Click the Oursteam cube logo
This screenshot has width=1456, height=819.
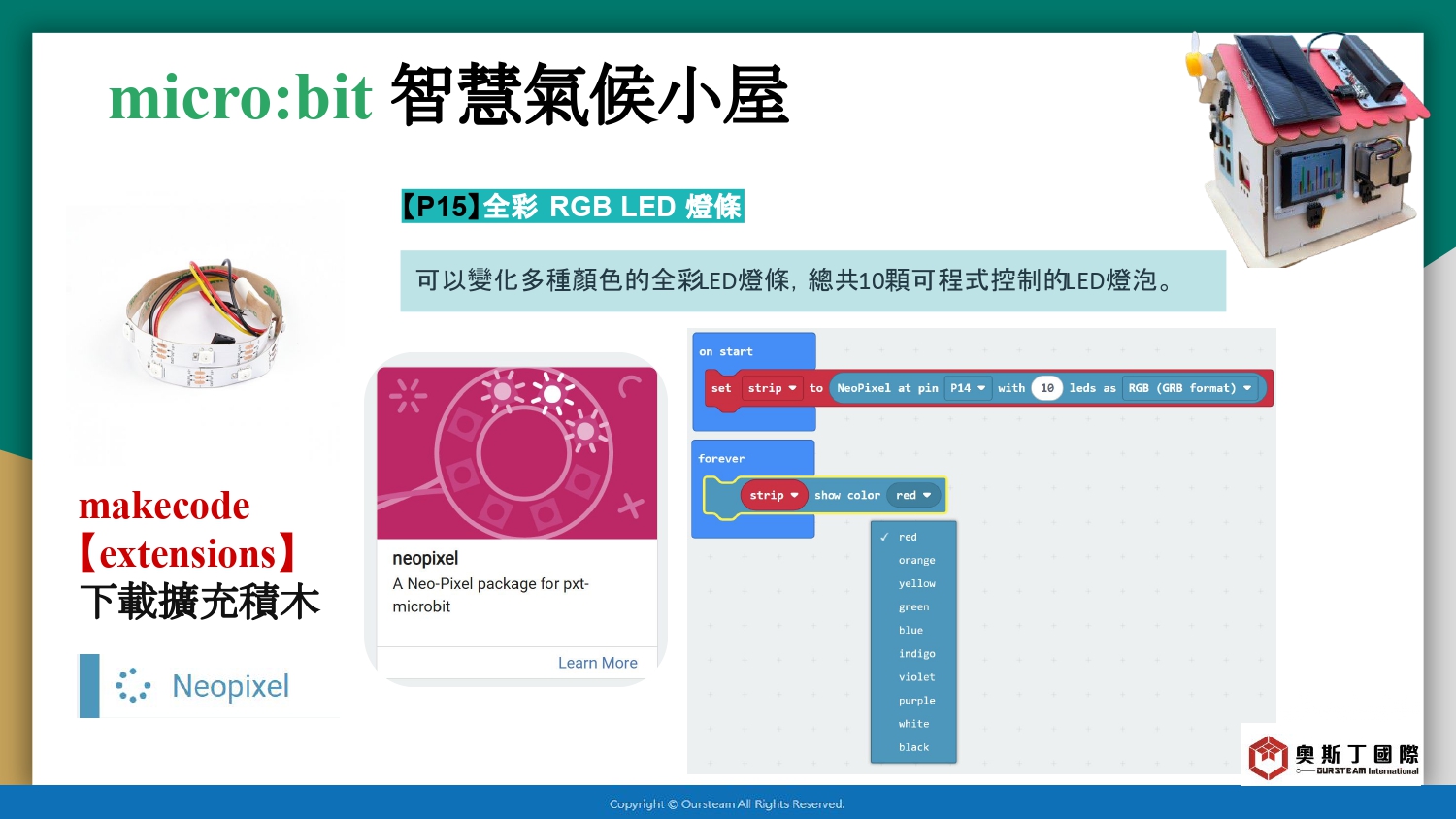click(x=1268, y=757)
